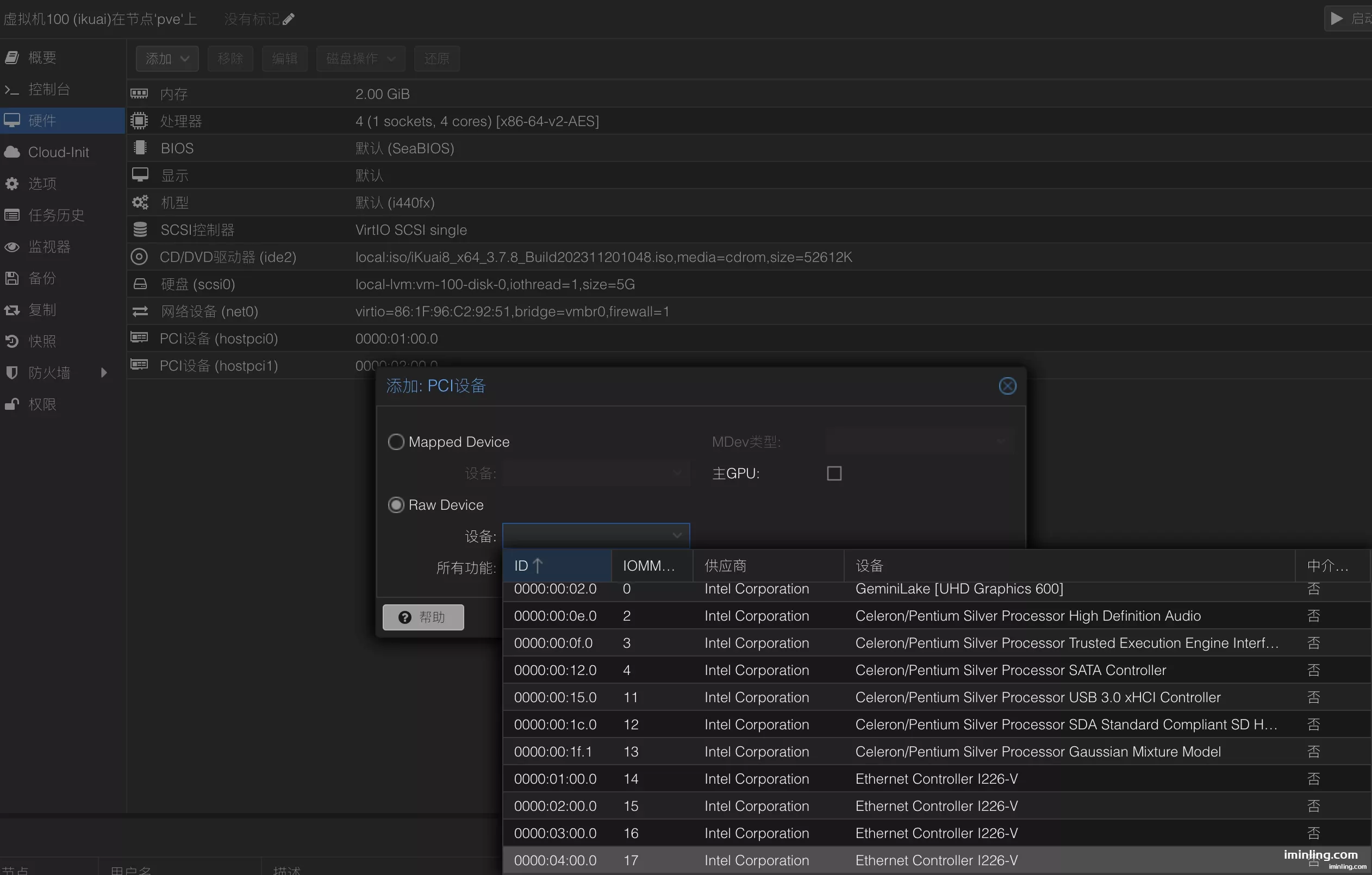1372x875 pixels.
Task: Select device 0000:03:00.0 Ethernet Controller I226-V
Action: [x=937, y=833]
